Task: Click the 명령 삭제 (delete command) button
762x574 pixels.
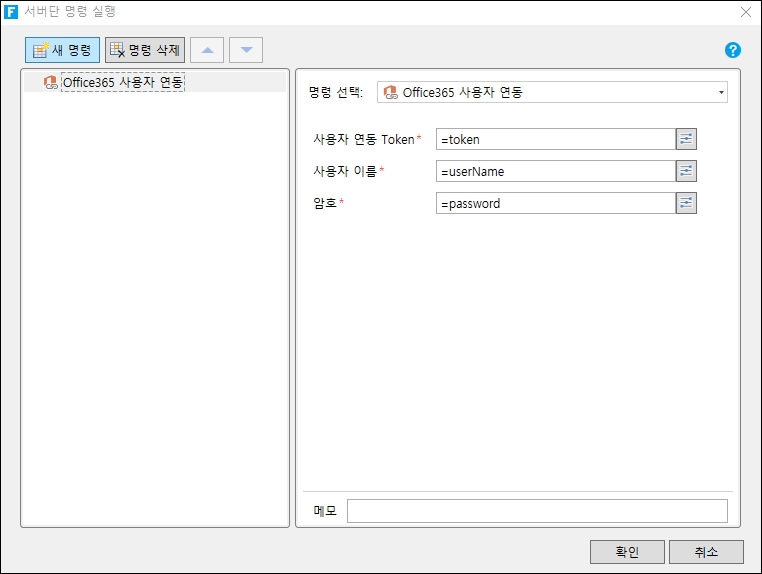Action: 145,50
